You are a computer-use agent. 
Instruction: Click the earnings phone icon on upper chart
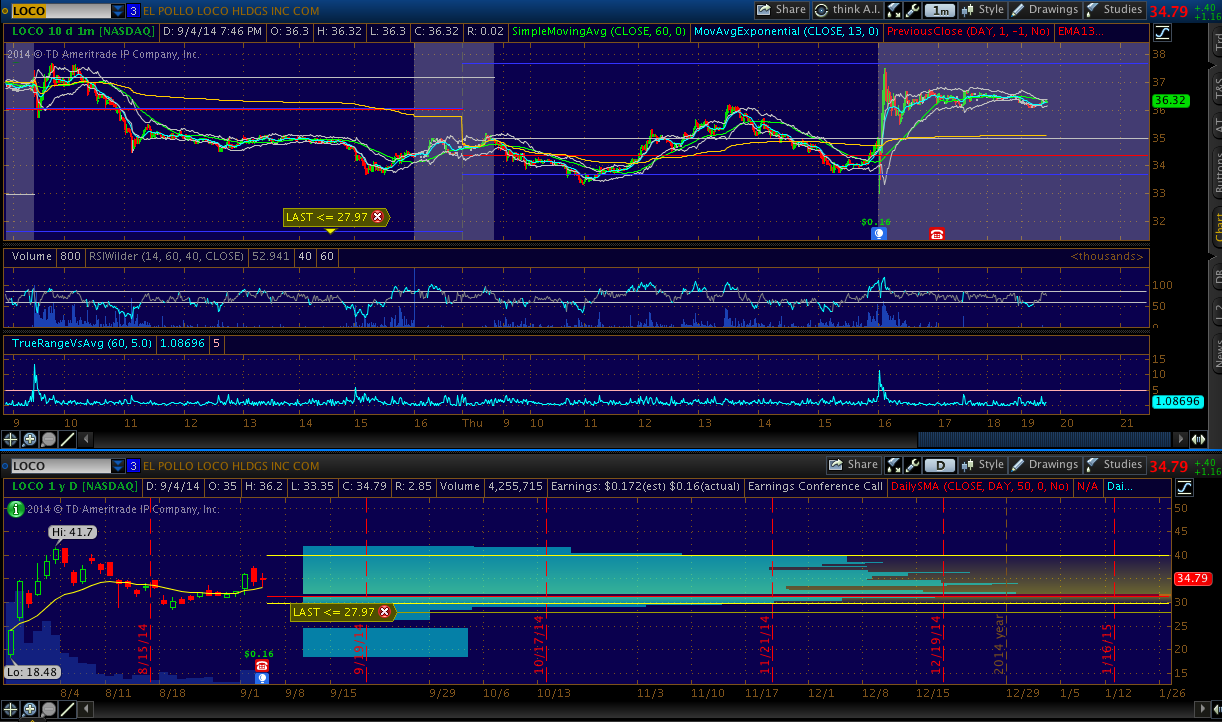(937, 234)
